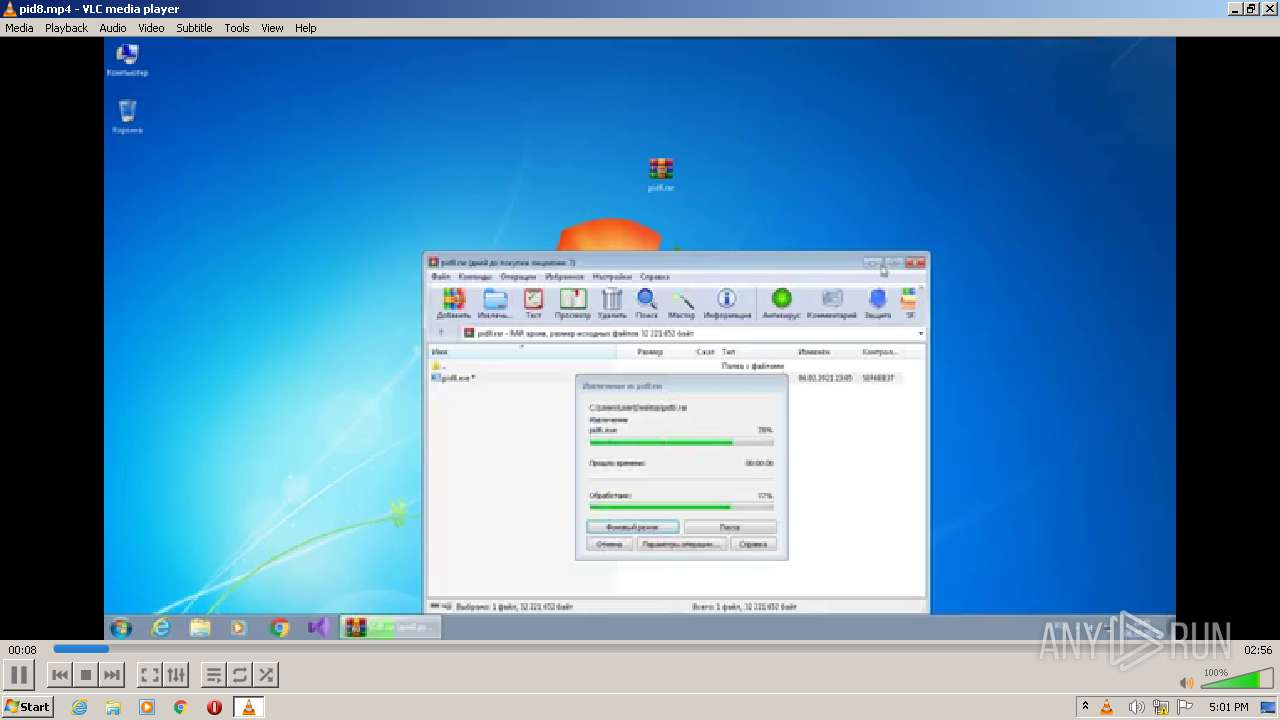Select pid8.rar icon on video desktop
1280x720 pixels.
660,174
